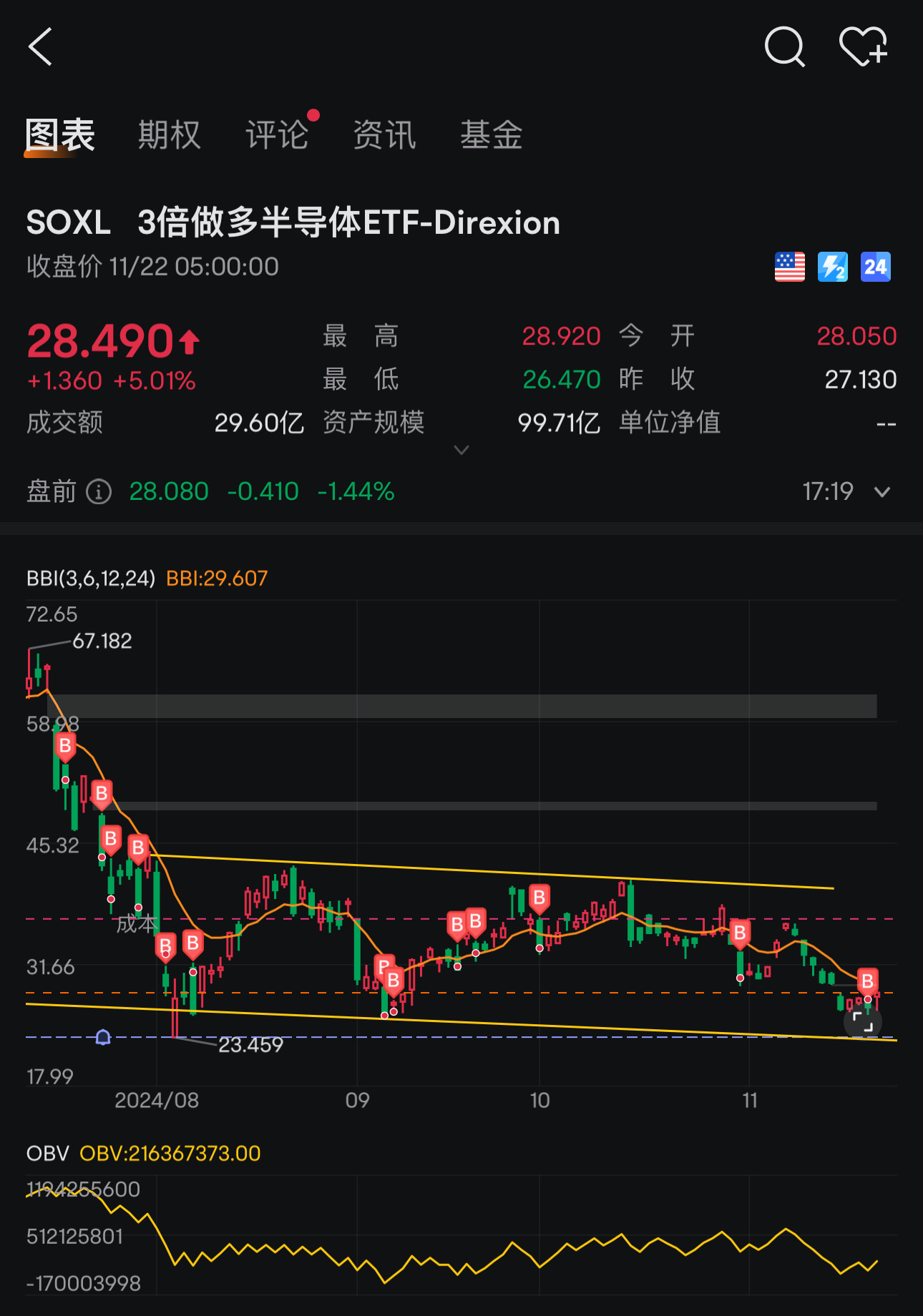Open pre-market info circle icon

(99, 491)
